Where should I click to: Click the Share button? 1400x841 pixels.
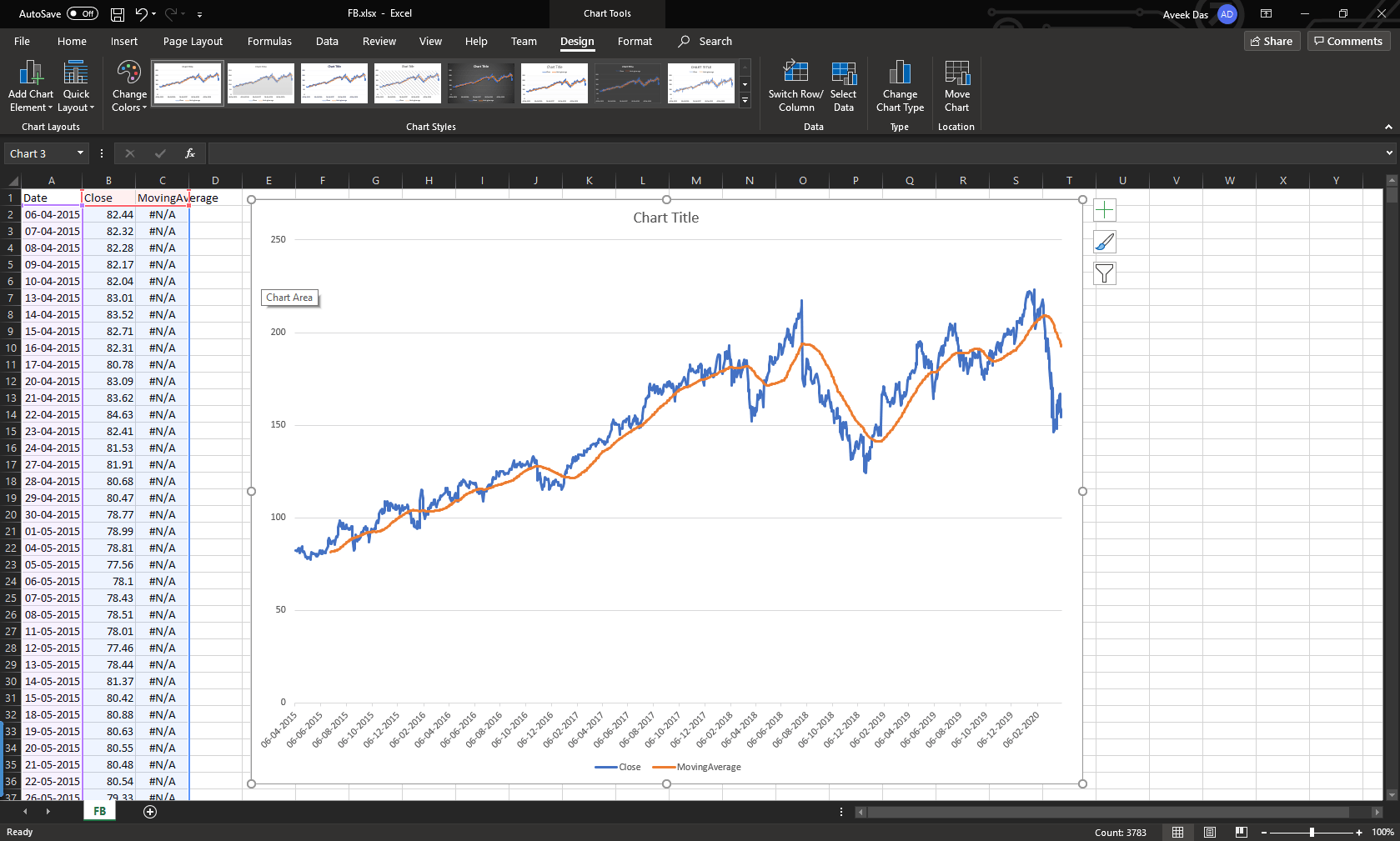coord(1272,40)
